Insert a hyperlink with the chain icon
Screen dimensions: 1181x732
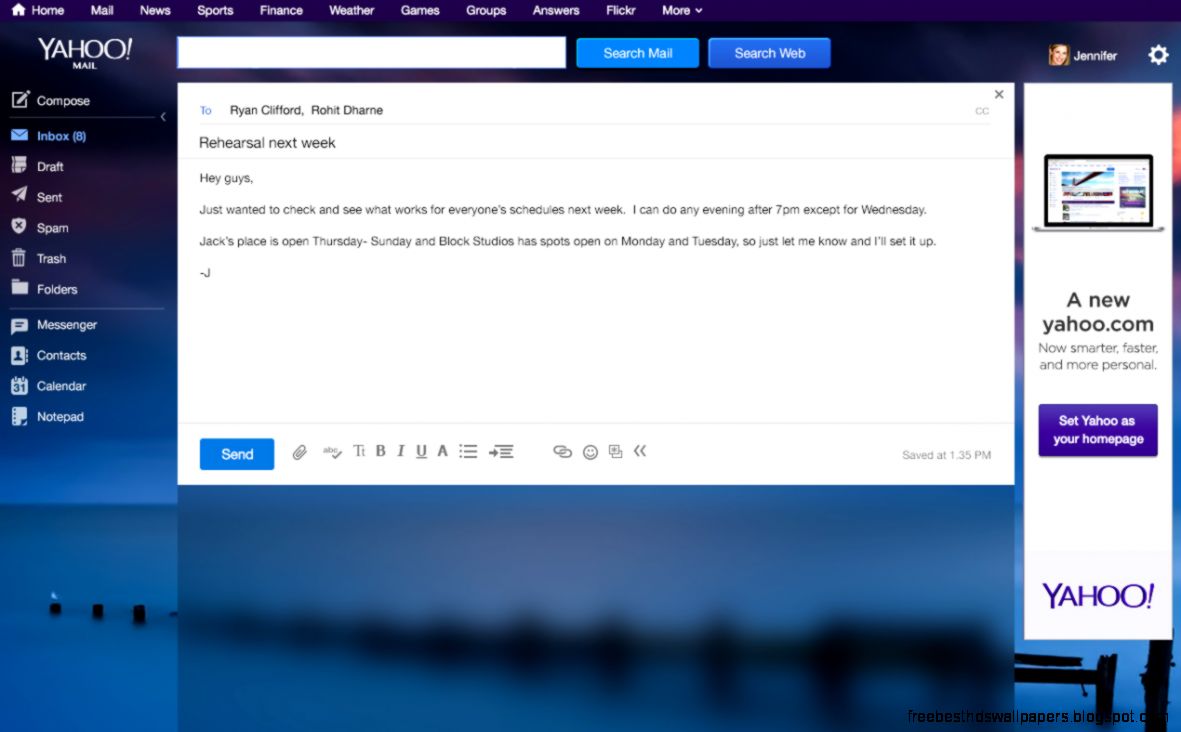(562, 452)
